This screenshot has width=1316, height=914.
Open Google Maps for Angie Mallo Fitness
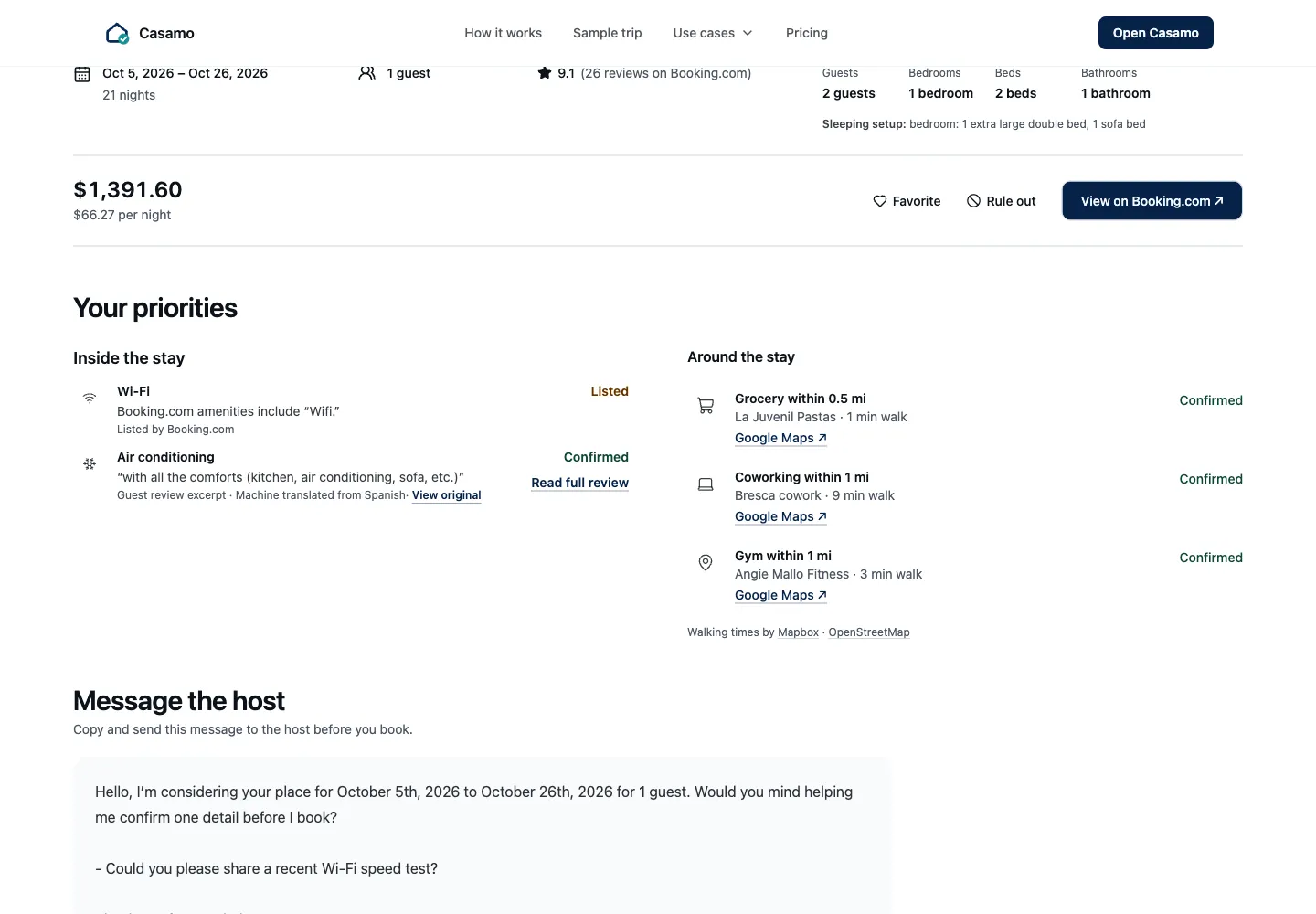coord(780,595)
